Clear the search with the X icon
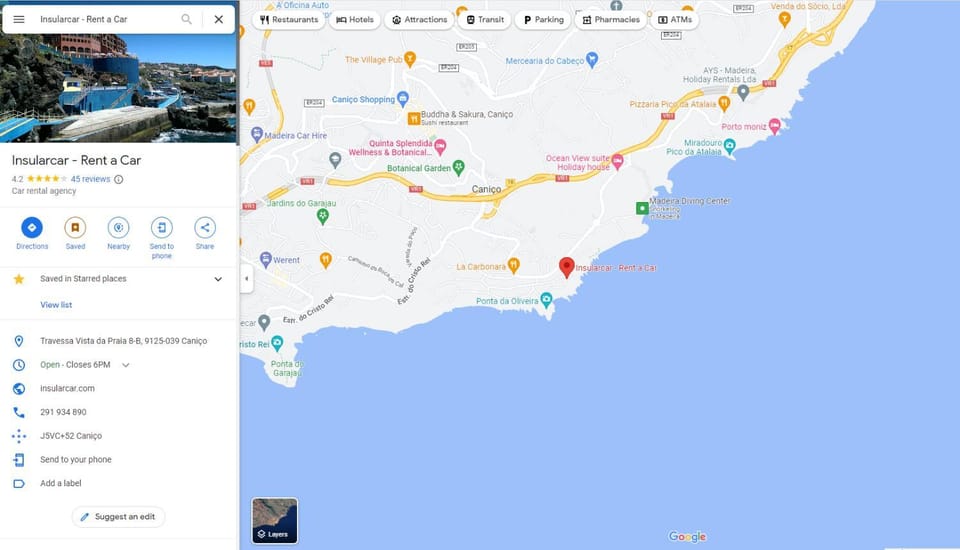 219,20
